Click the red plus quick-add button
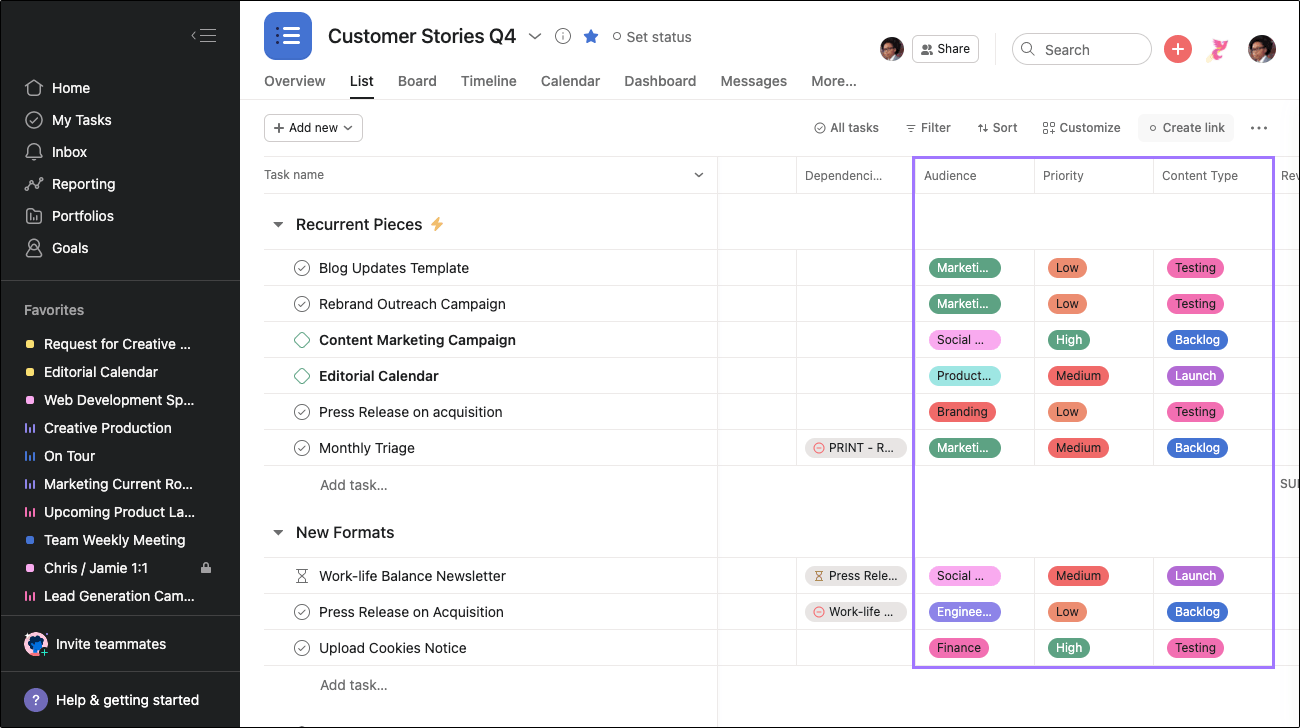 pos(1178,49)
